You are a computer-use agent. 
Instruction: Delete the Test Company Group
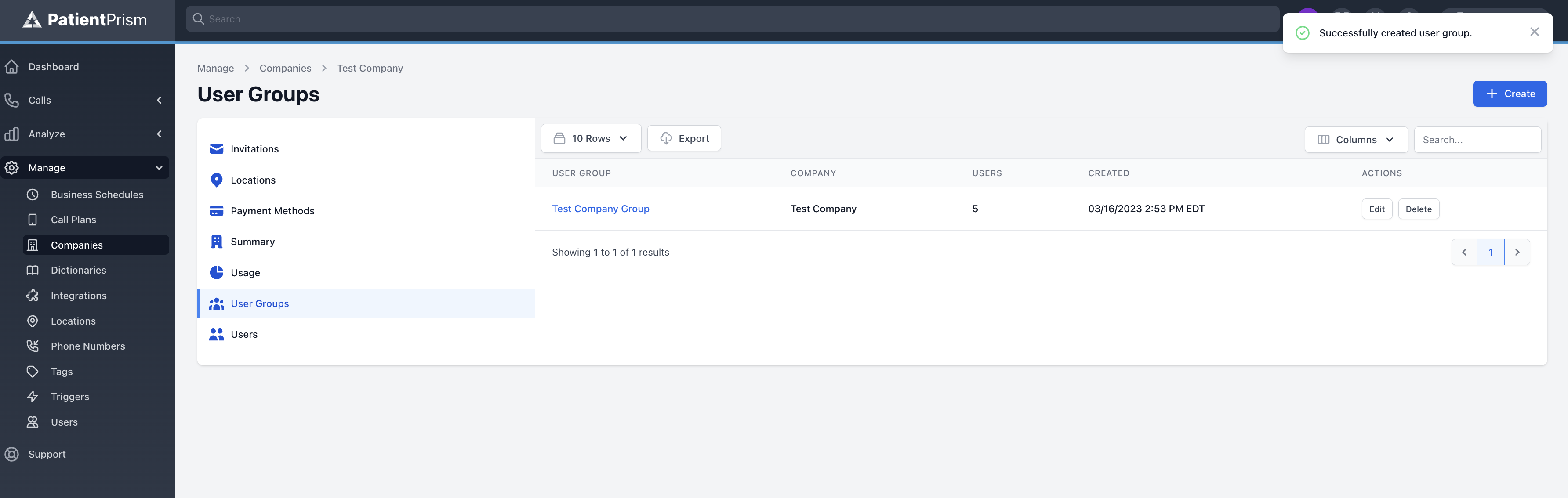click(x=1418, y=209)
